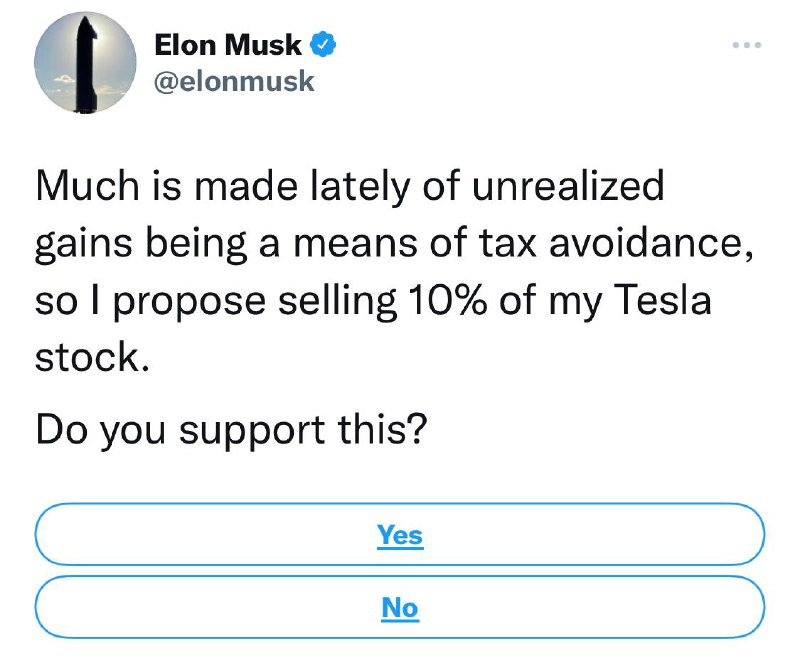Click the word "selling" in the tweet
The height and width of the screenshot is (658, 800).
tap(337, 302)
